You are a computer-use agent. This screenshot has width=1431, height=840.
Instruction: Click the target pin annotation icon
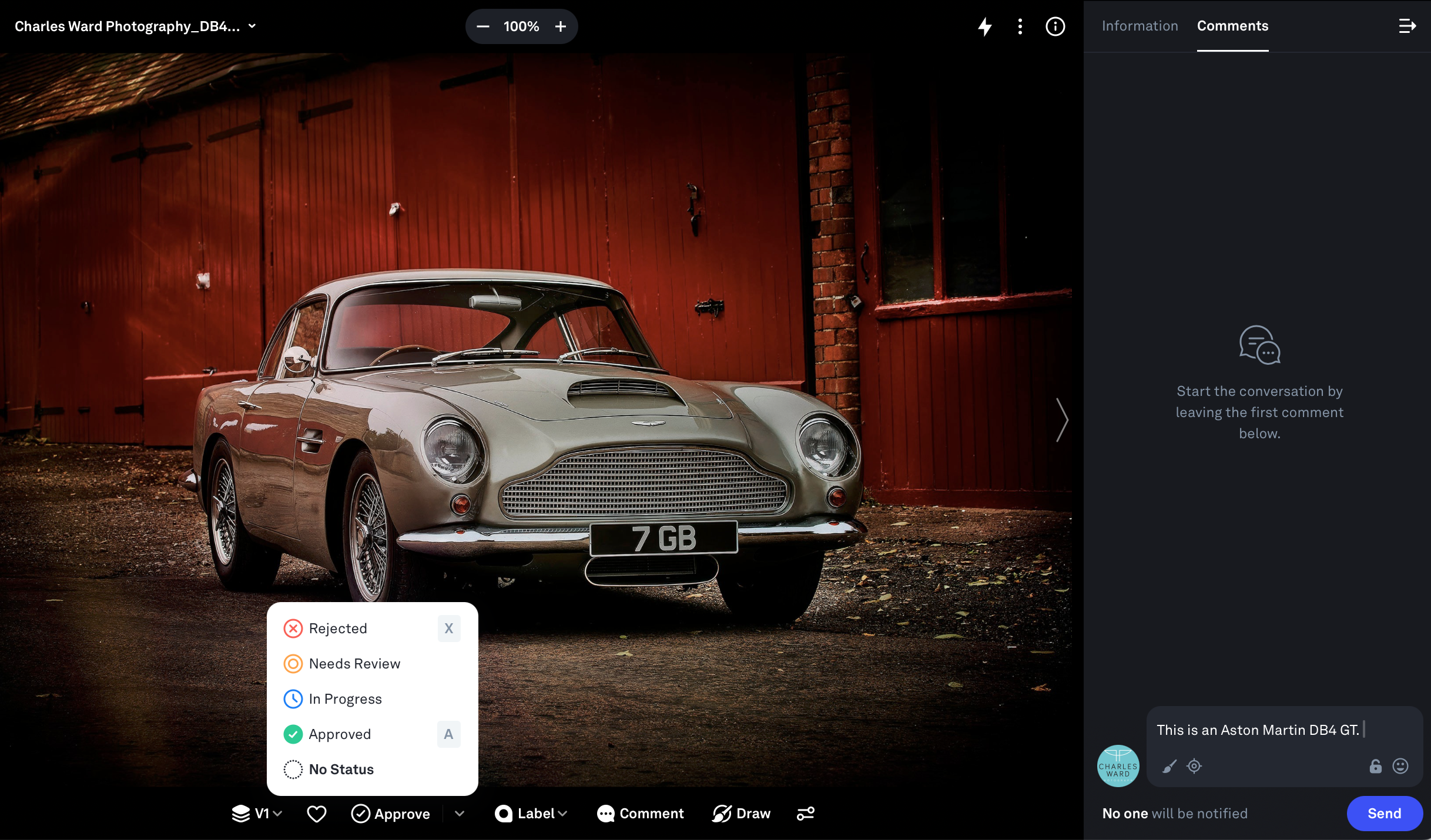(1194, 766)
